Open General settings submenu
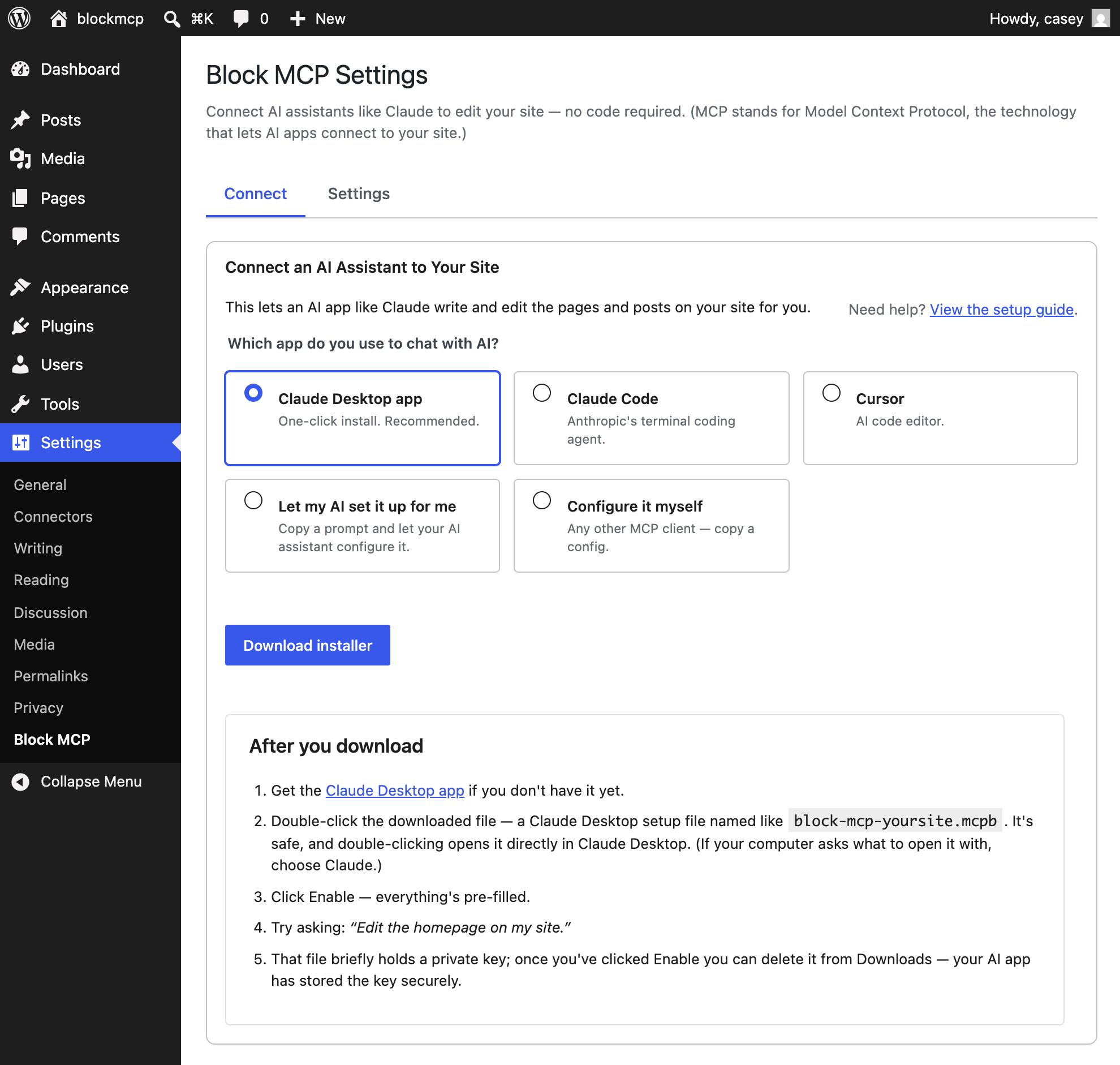Viewport: 1120px width, 1065px height. [40, 485]
